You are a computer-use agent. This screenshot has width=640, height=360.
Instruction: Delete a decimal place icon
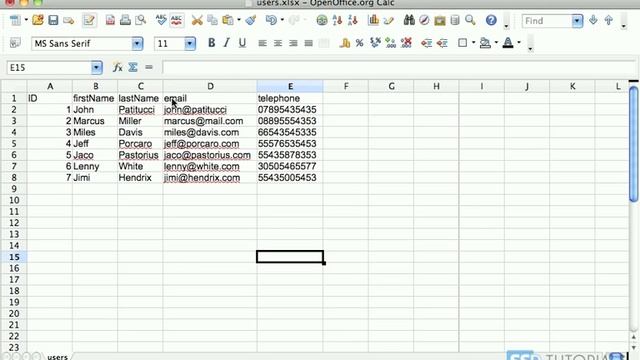406,43
